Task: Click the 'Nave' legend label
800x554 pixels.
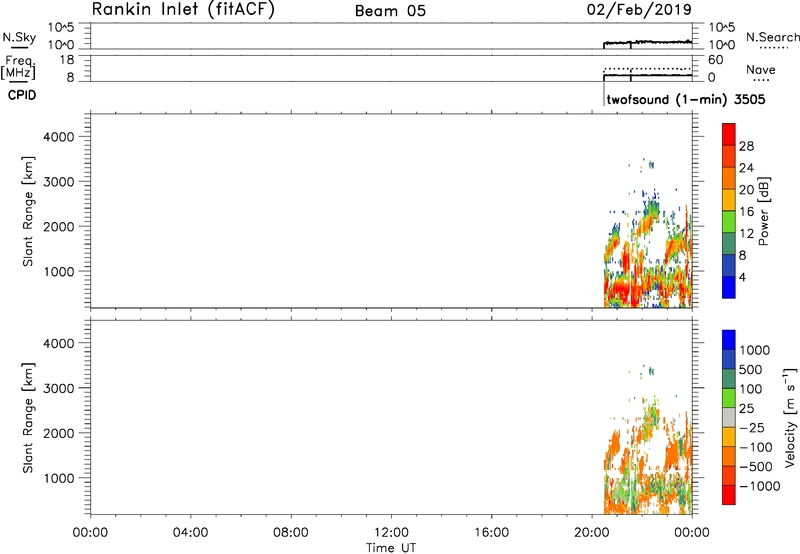Action: click(761, 69)
